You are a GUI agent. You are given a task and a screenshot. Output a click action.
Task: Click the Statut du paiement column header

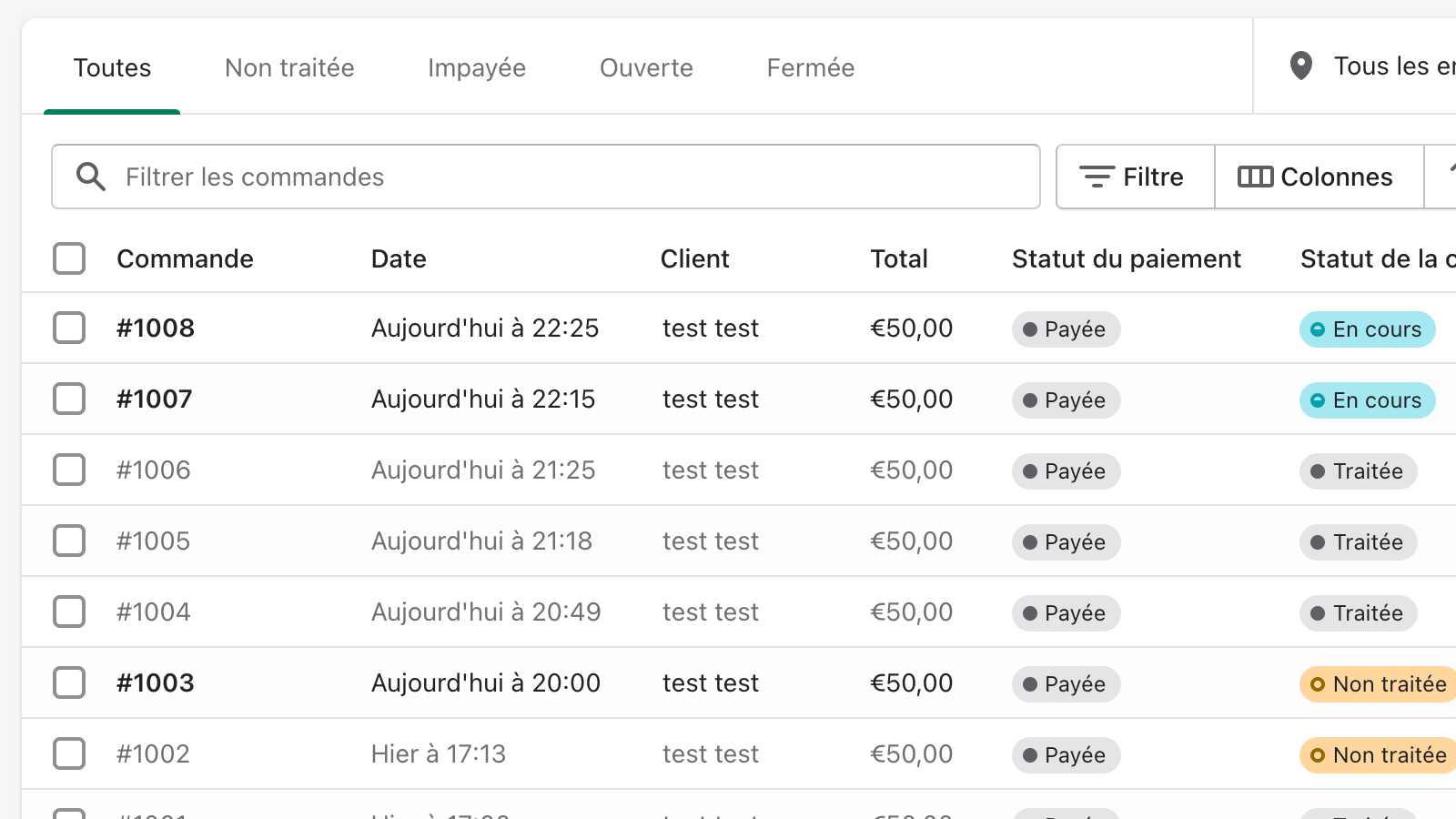(x=1127, y=258)
